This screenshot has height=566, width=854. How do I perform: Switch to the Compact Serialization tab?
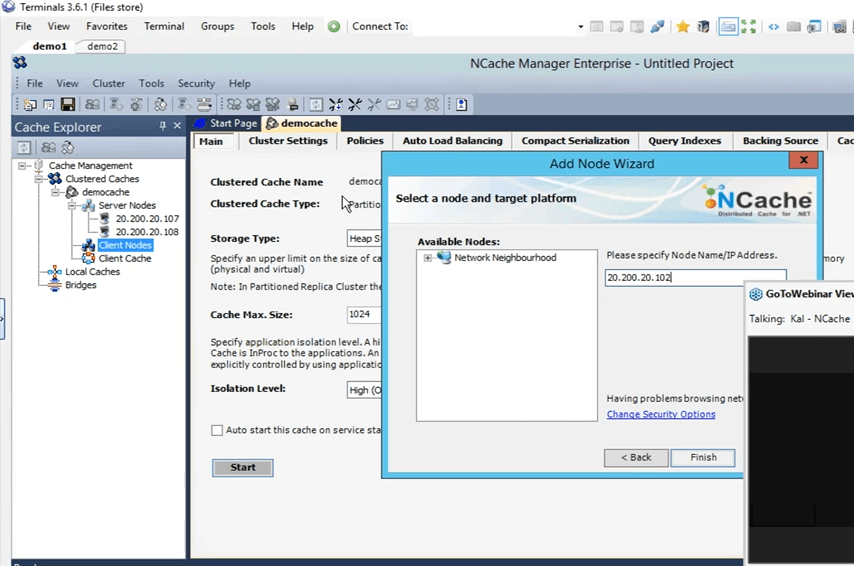pyautogui.click(x=575, y=141)
